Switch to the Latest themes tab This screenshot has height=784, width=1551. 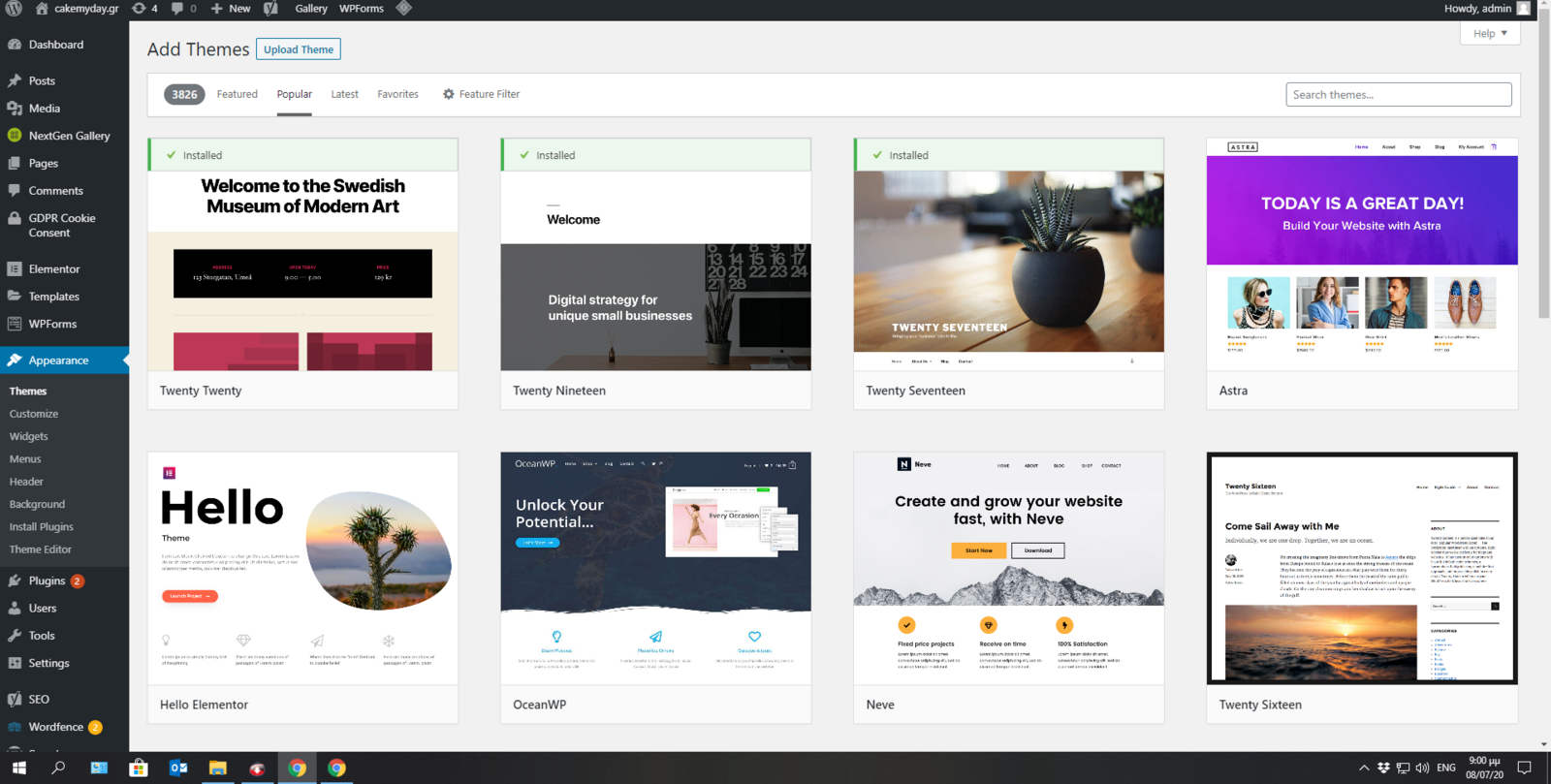pos(344,94)
